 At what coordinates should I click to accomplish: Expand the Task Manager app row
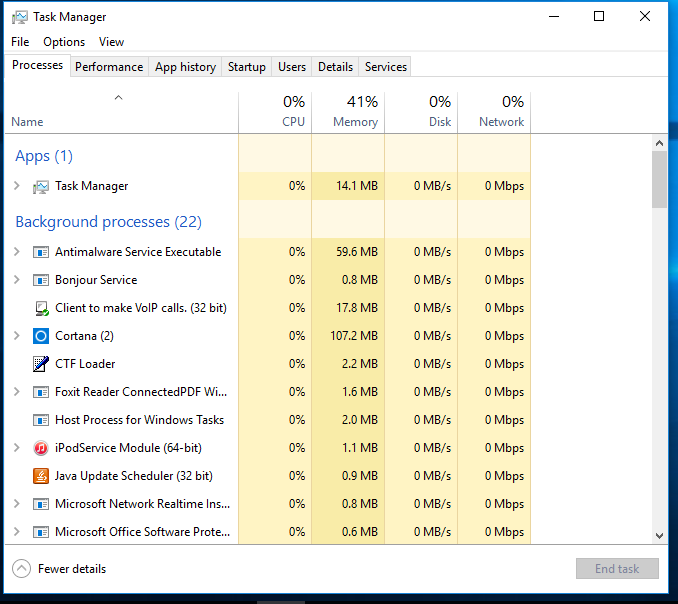point(17,185)
